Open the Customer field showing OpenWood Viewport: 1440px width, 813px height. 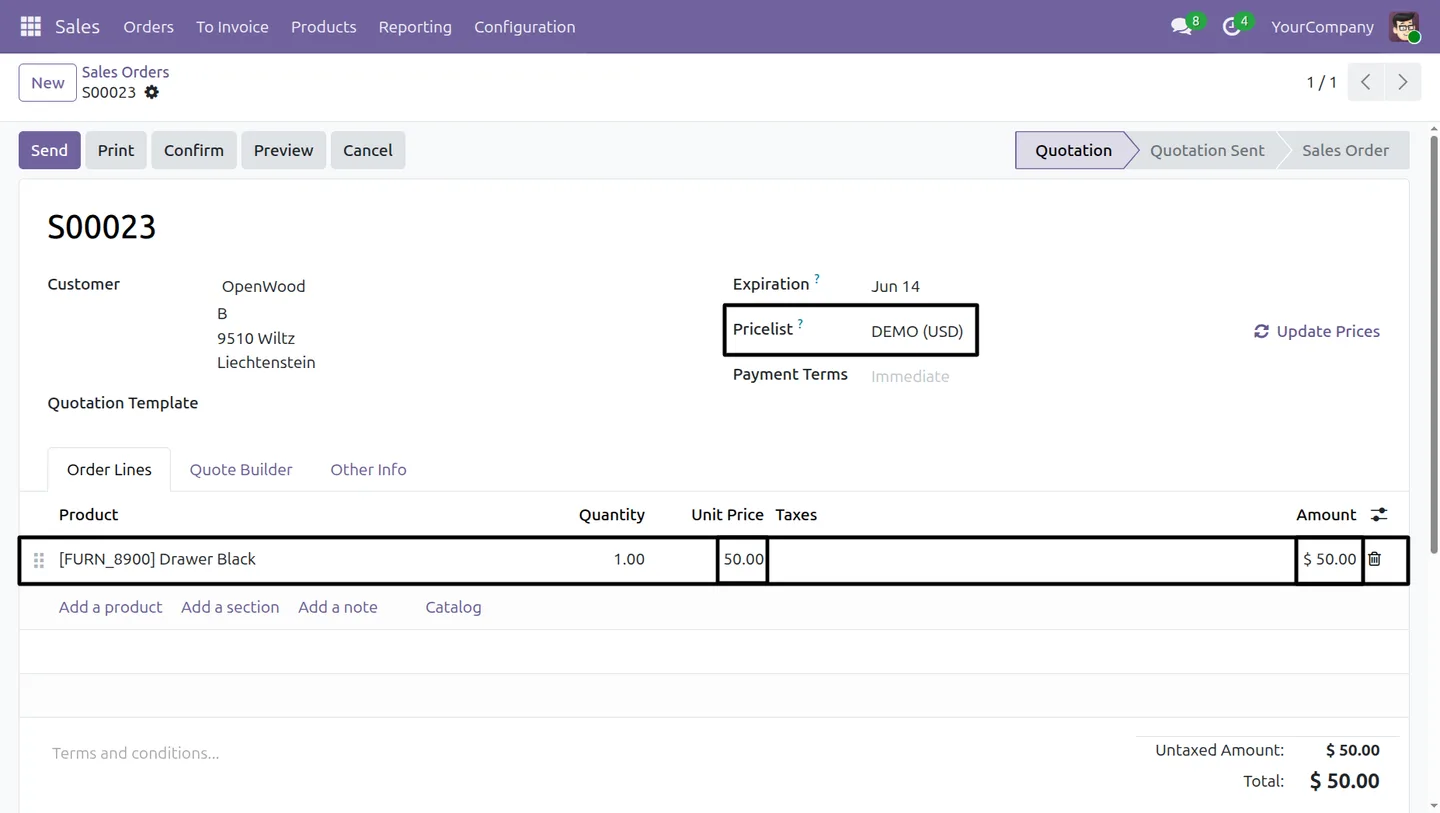coord(263,286)
